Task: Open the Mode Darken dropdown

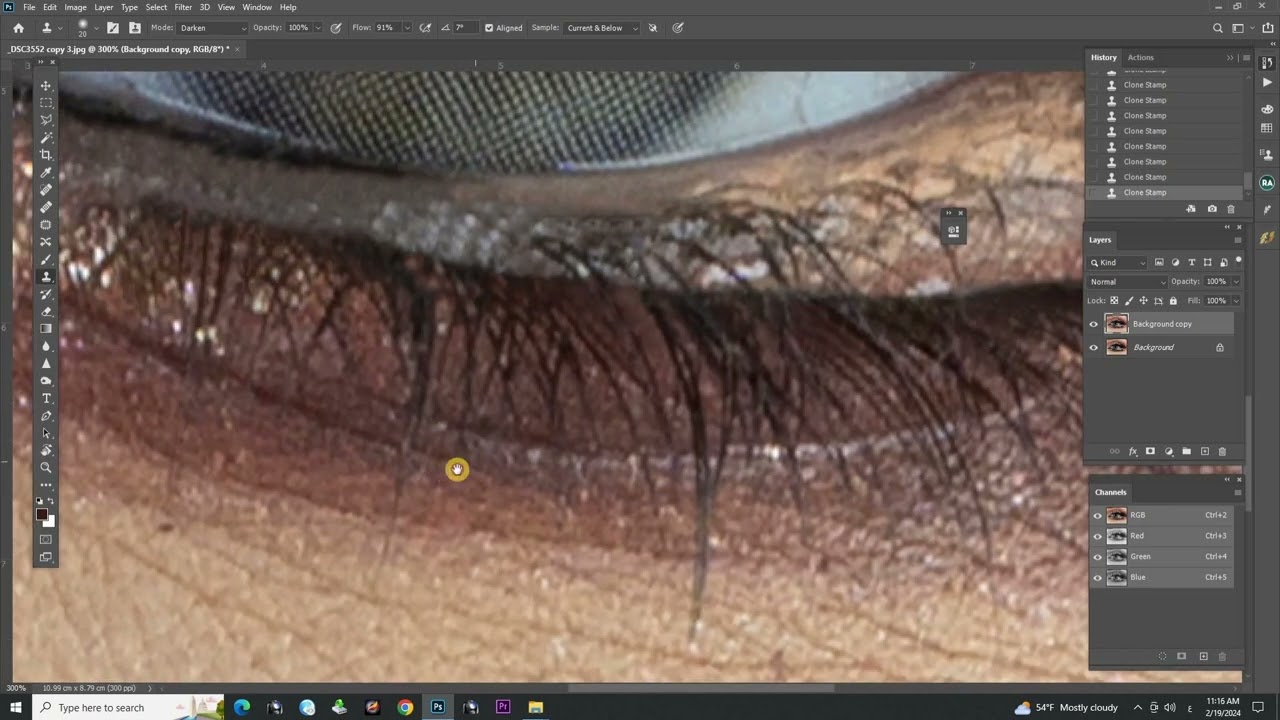Action: (212, 28)
